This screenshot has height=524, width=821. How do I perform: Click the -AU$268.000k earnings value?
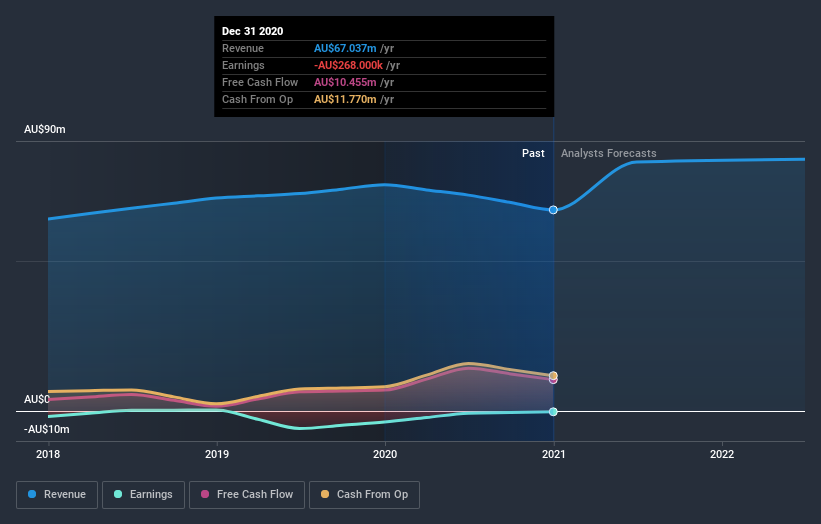[x=348, y=65]
